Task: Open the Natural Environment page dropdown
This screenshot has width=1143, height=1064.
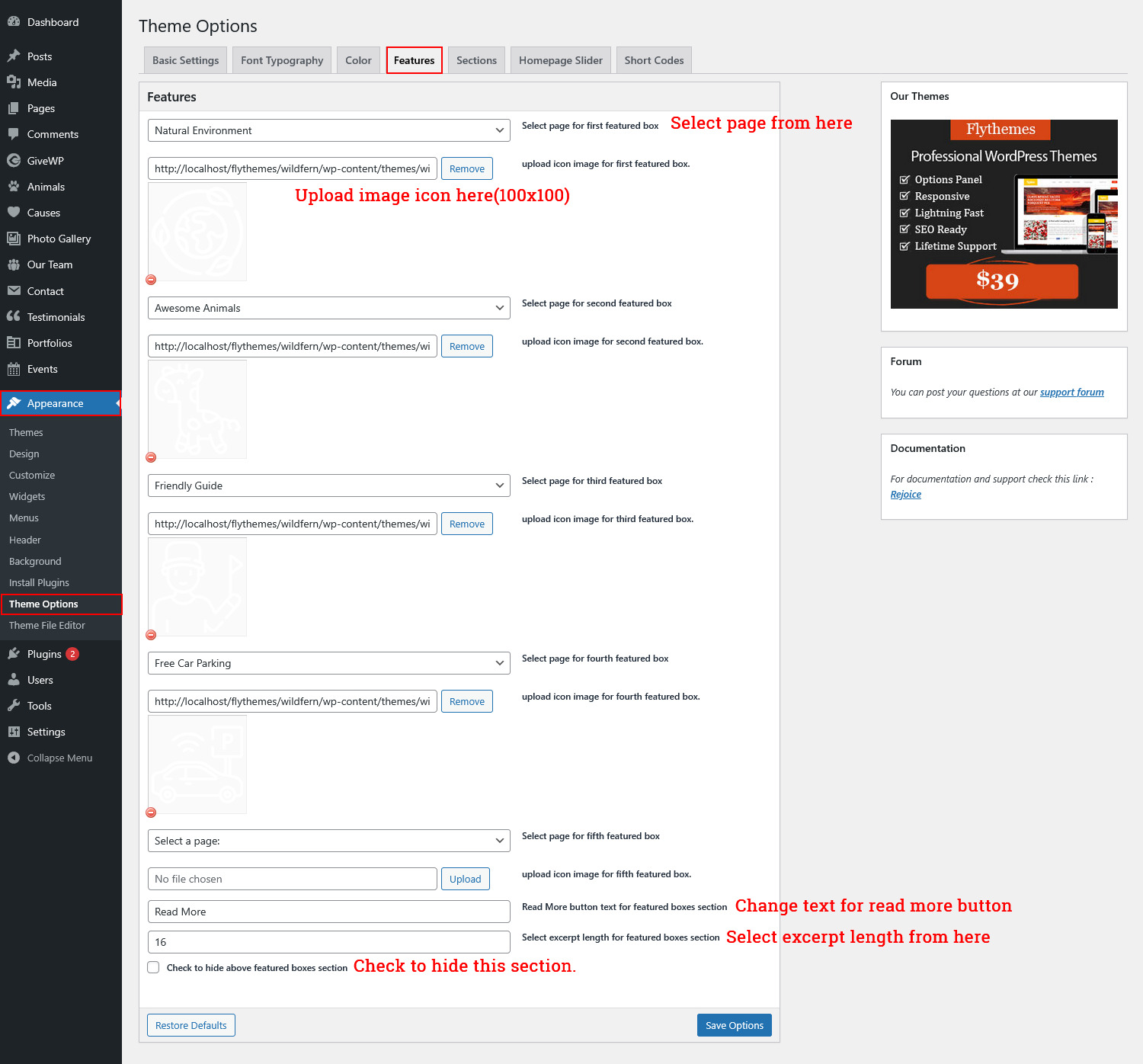Action: tap(328, 130)
